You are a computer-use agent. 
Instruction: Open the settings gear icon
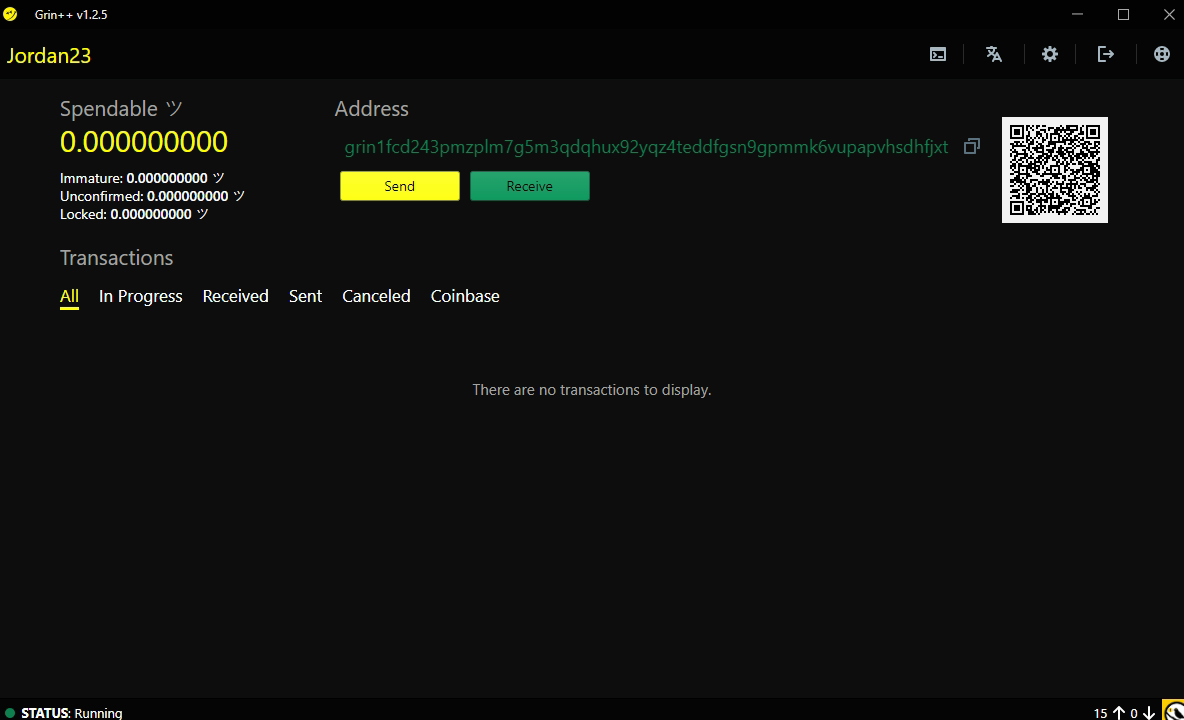click(x=1050, y=54)
